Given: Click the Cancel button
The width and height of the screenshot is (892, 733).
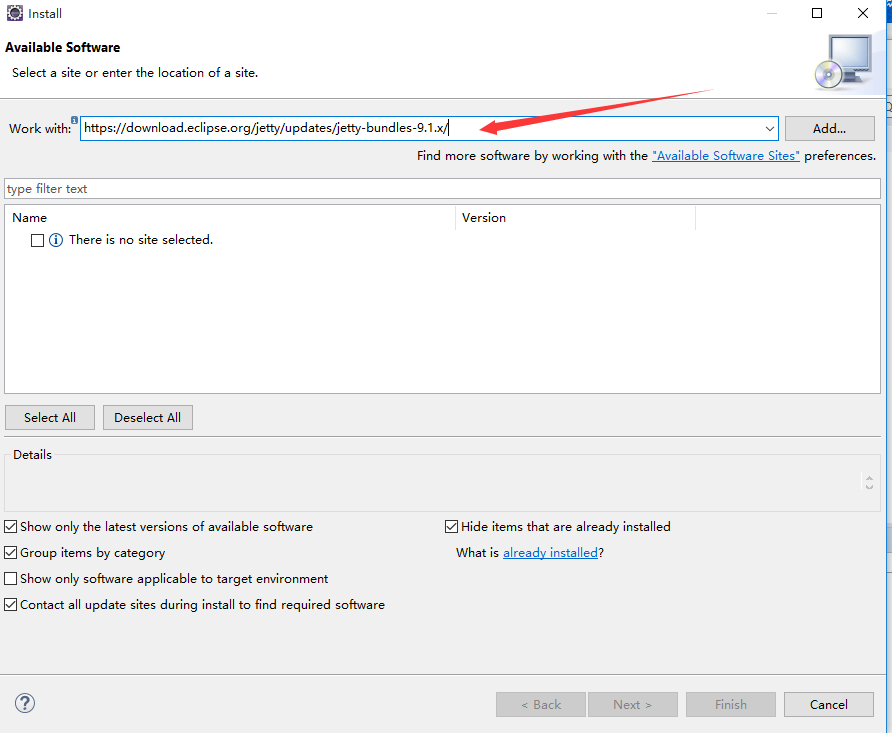Looking at the screenshot, I should pos(828,705).
